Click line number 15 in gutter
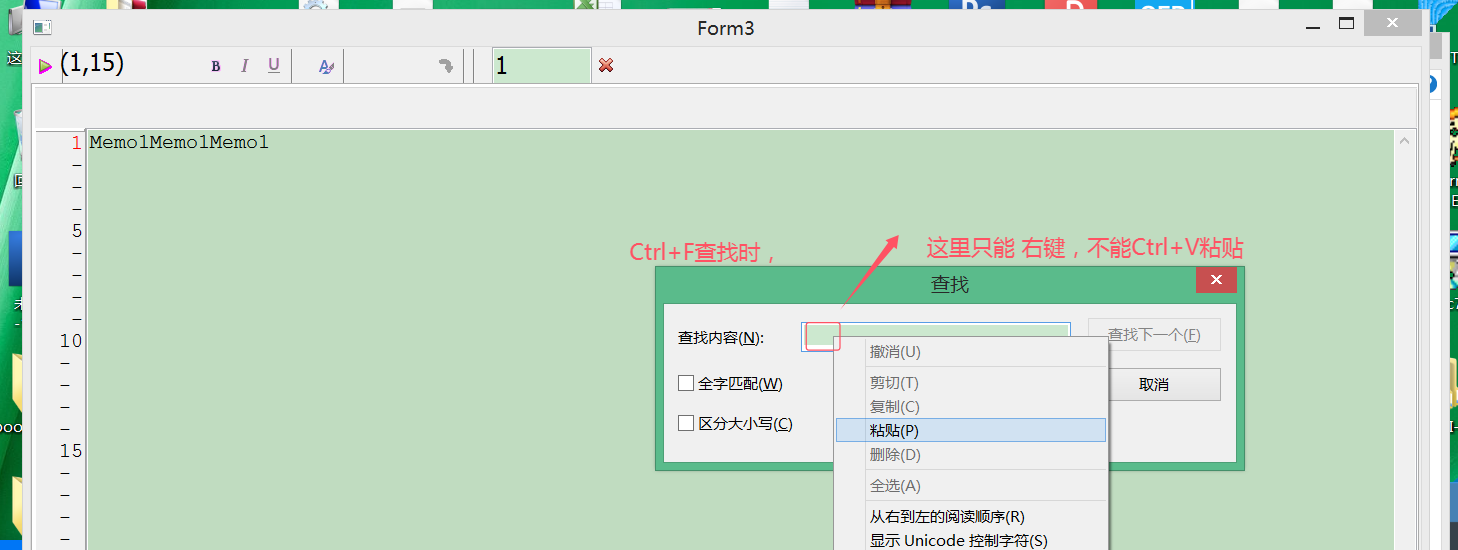Viewport: 1458px width, 550px height. tap(70, 451)
